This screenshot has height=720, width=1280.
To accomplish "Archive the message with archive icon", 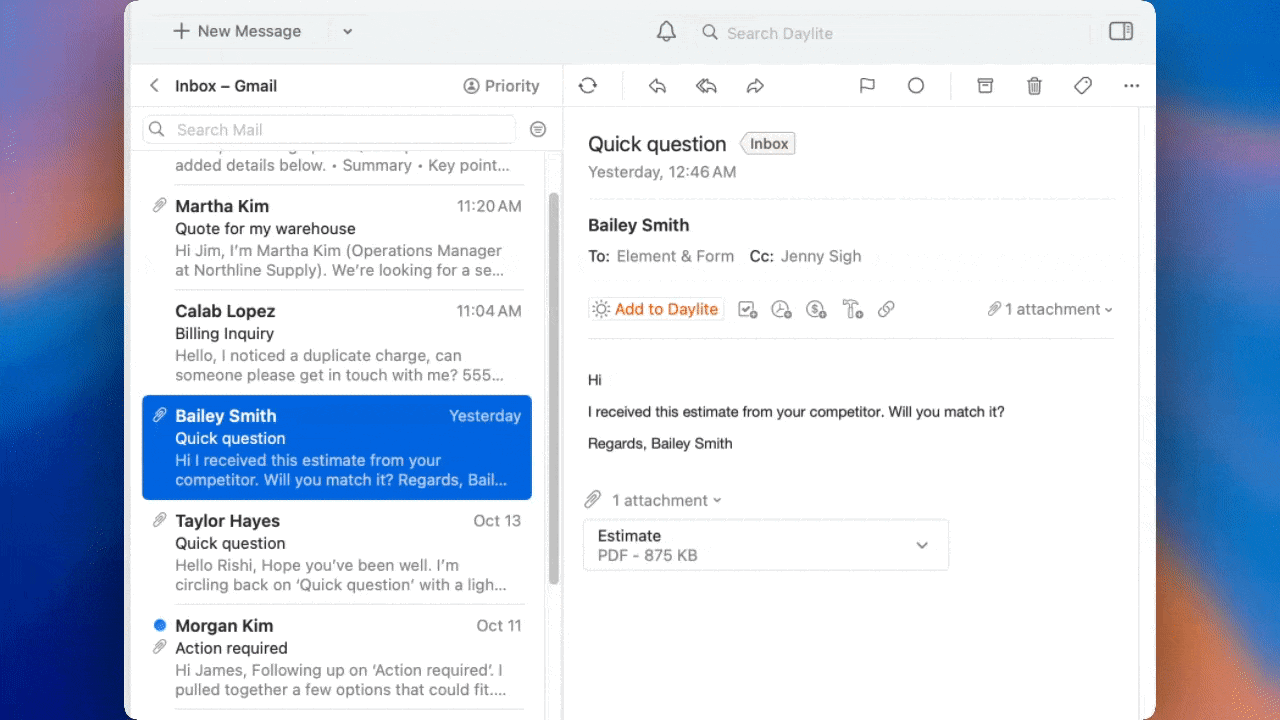I will point(985,86).
